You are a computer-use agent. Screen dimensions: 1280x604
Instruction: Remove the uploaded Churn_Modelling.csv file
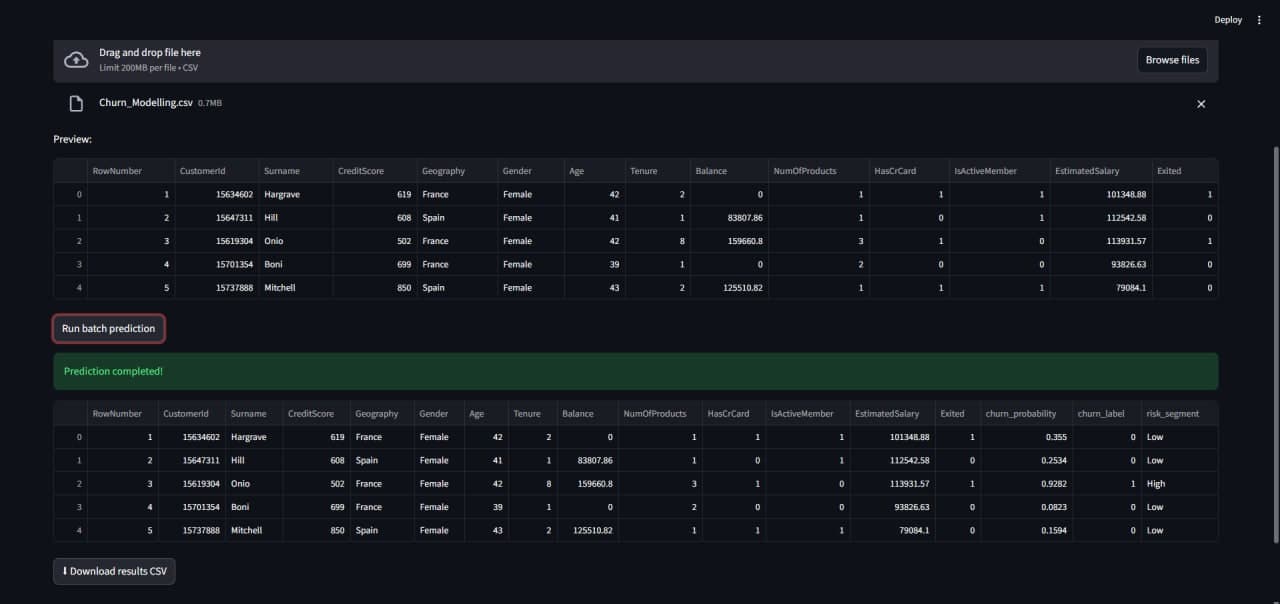[1201, 103]
